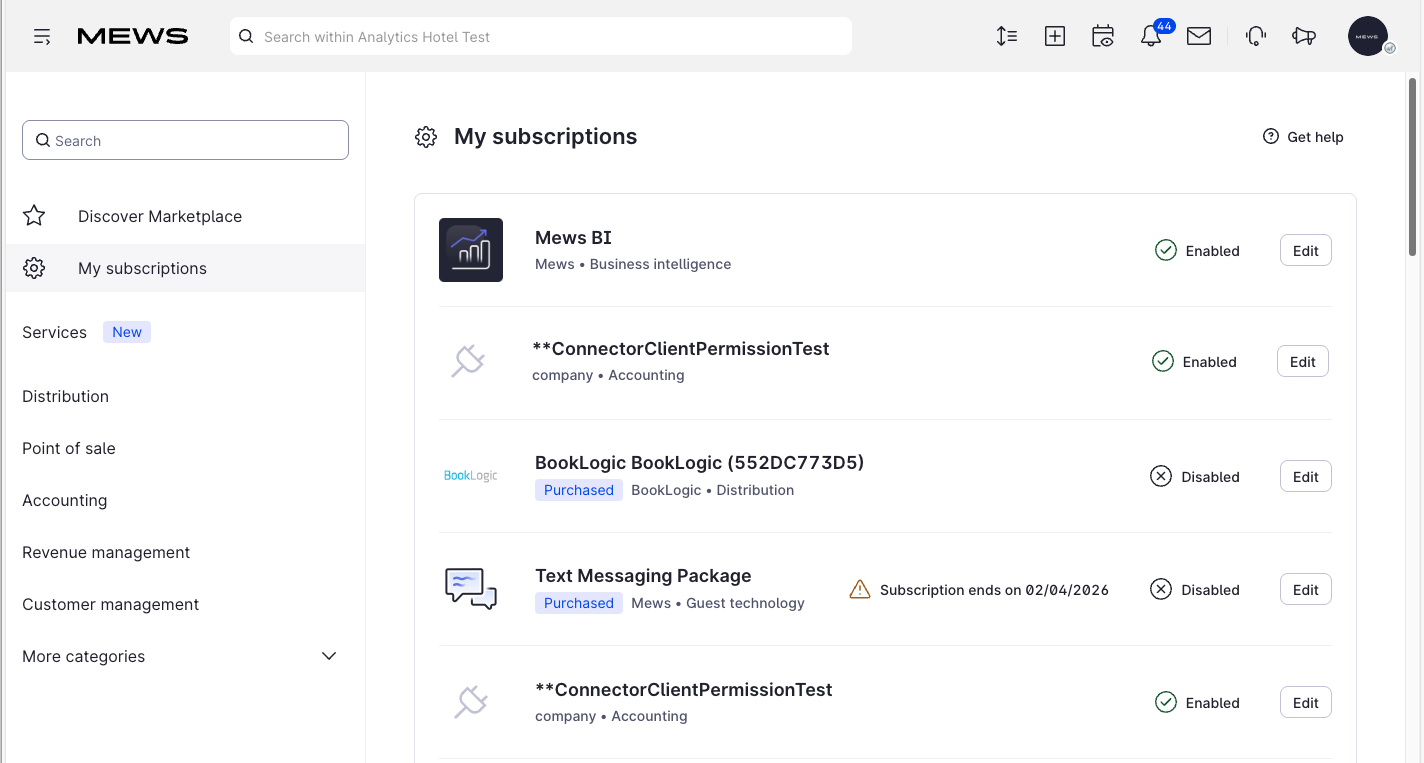
Task: Click the gear icon beside My subscriptions sidebar item
Action: pyautogui.click(x=34, y=268)
